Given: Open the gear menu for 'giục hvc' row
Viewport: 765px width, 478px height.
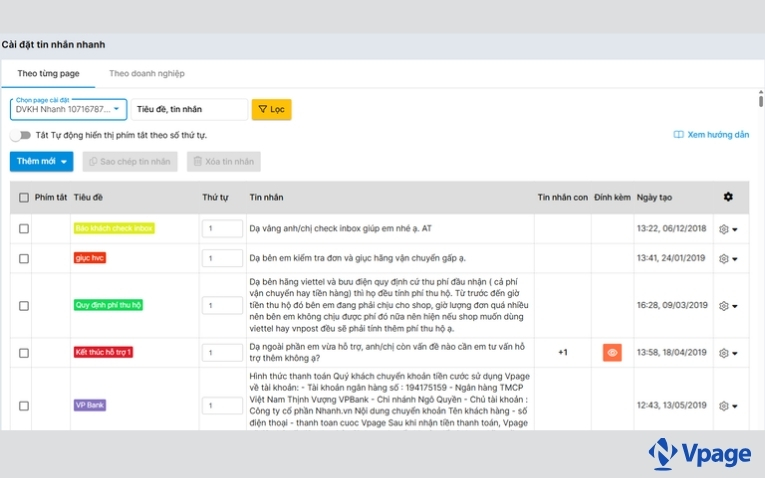Looking at the screenshot, I should pos(729,258).
